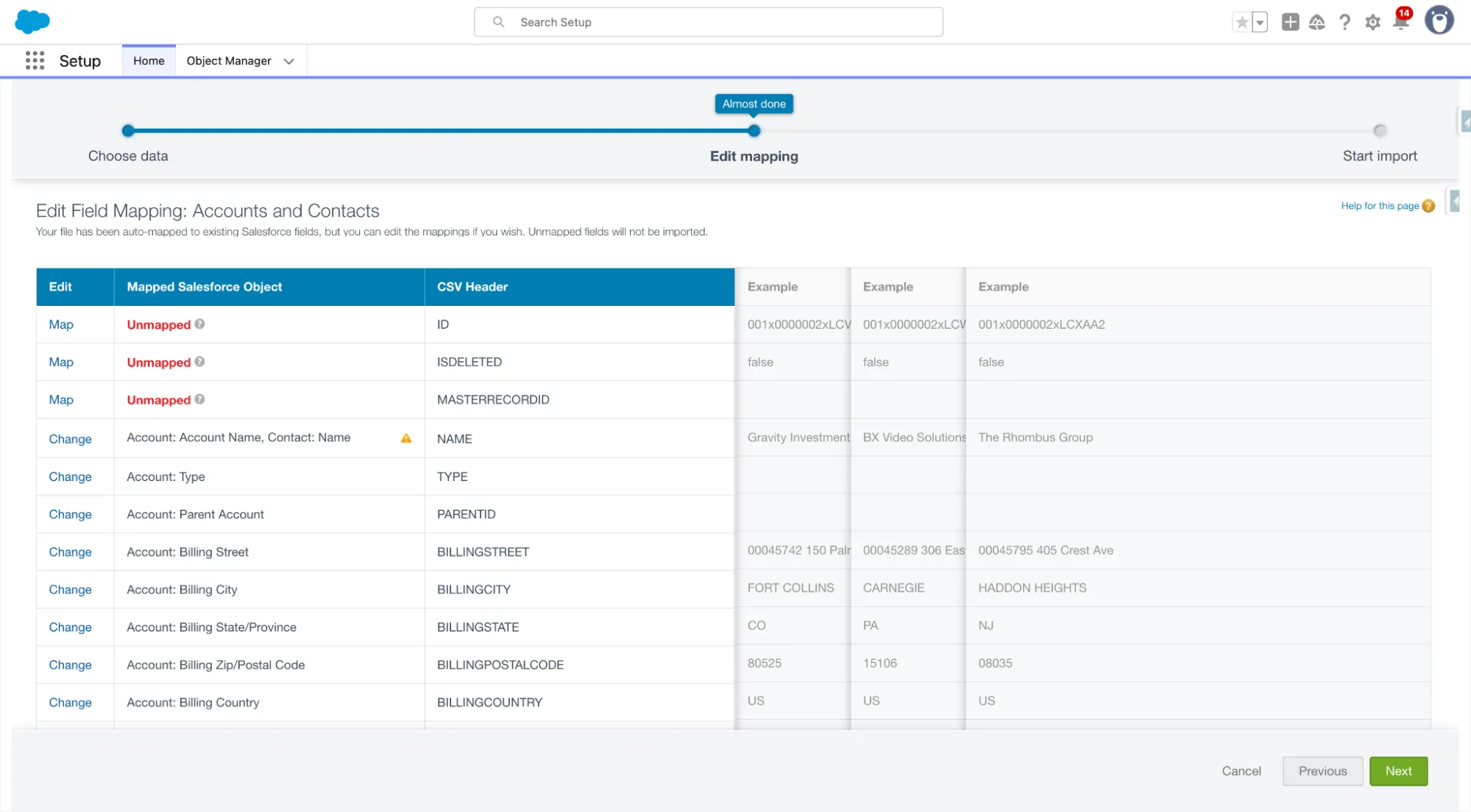The width and height of the screenshot is (1471, 812).
Task: Click the warning icon on NAME row
Action: point(406,438)
